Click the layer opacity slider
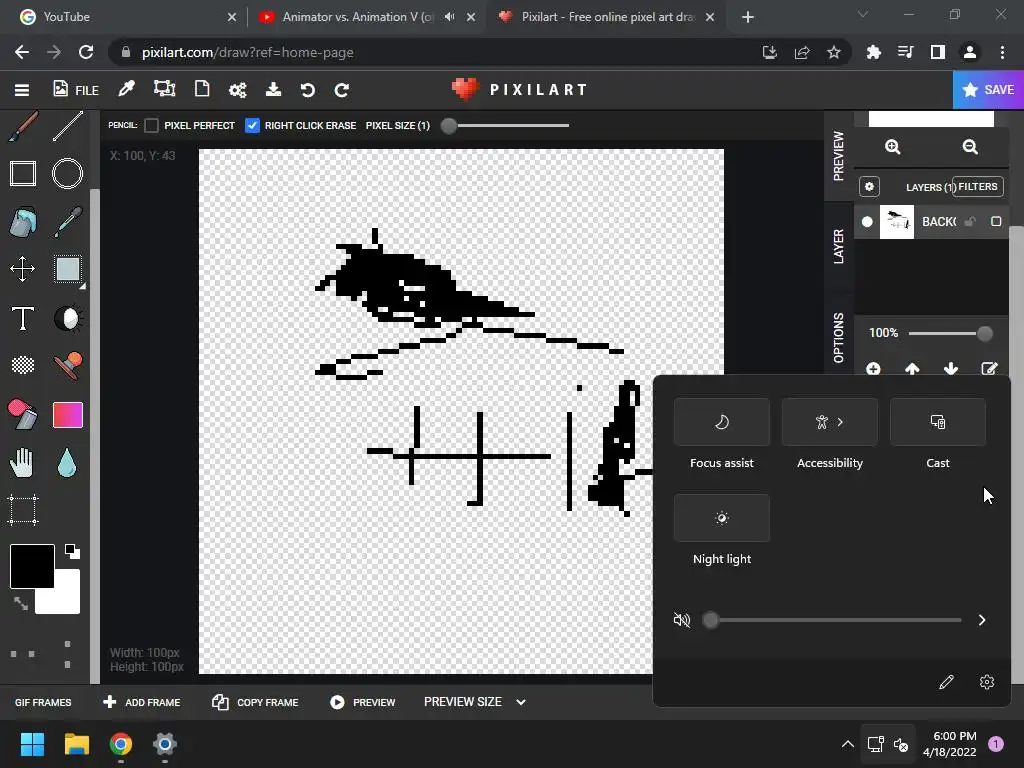Viewport: 1024px width, 768px height. pos(950,334)
